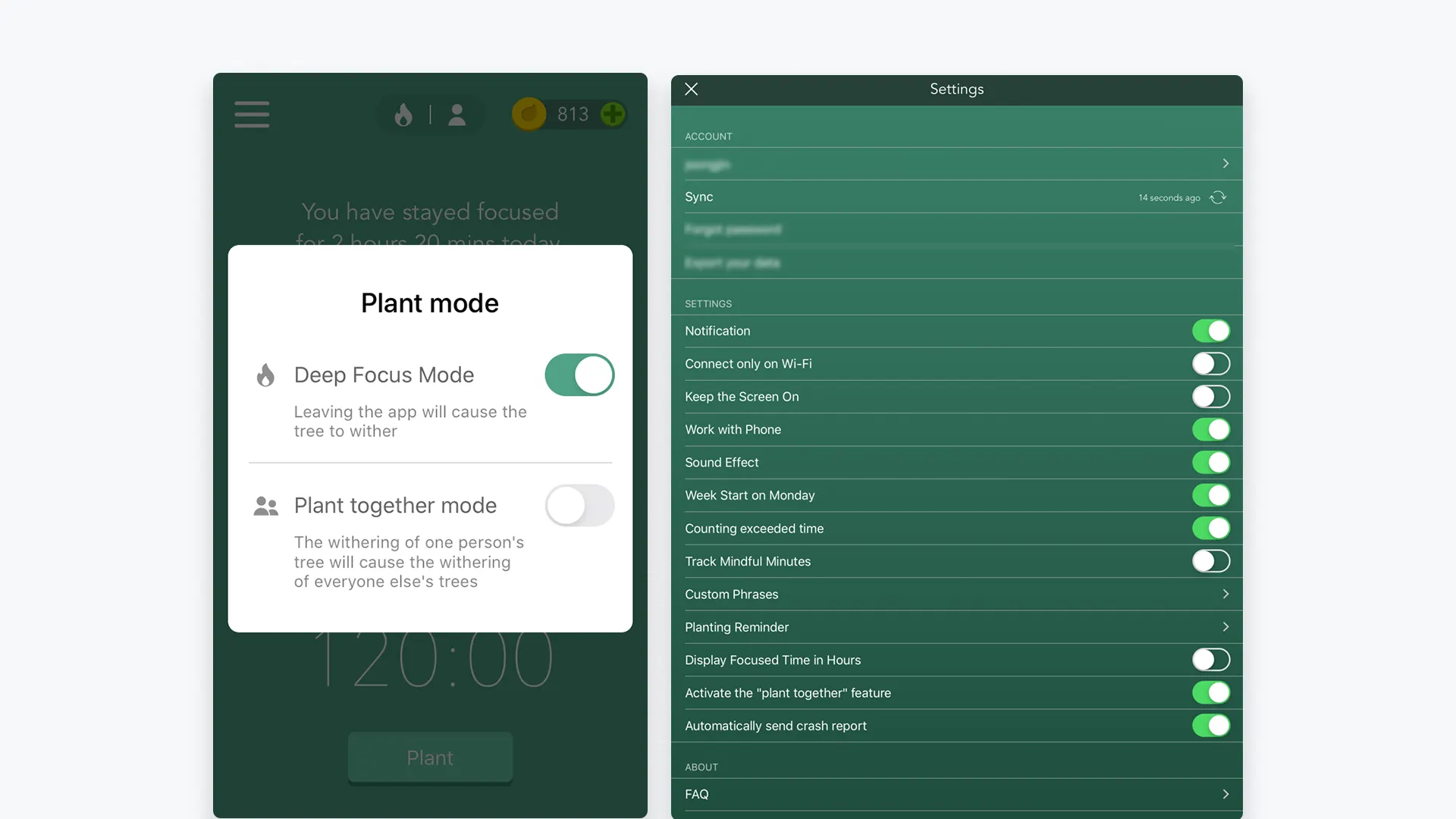Image resolution: width=1456 pixels, height=819 pixels.
Task: Click the single person icon in header
Action: [457, 115]
